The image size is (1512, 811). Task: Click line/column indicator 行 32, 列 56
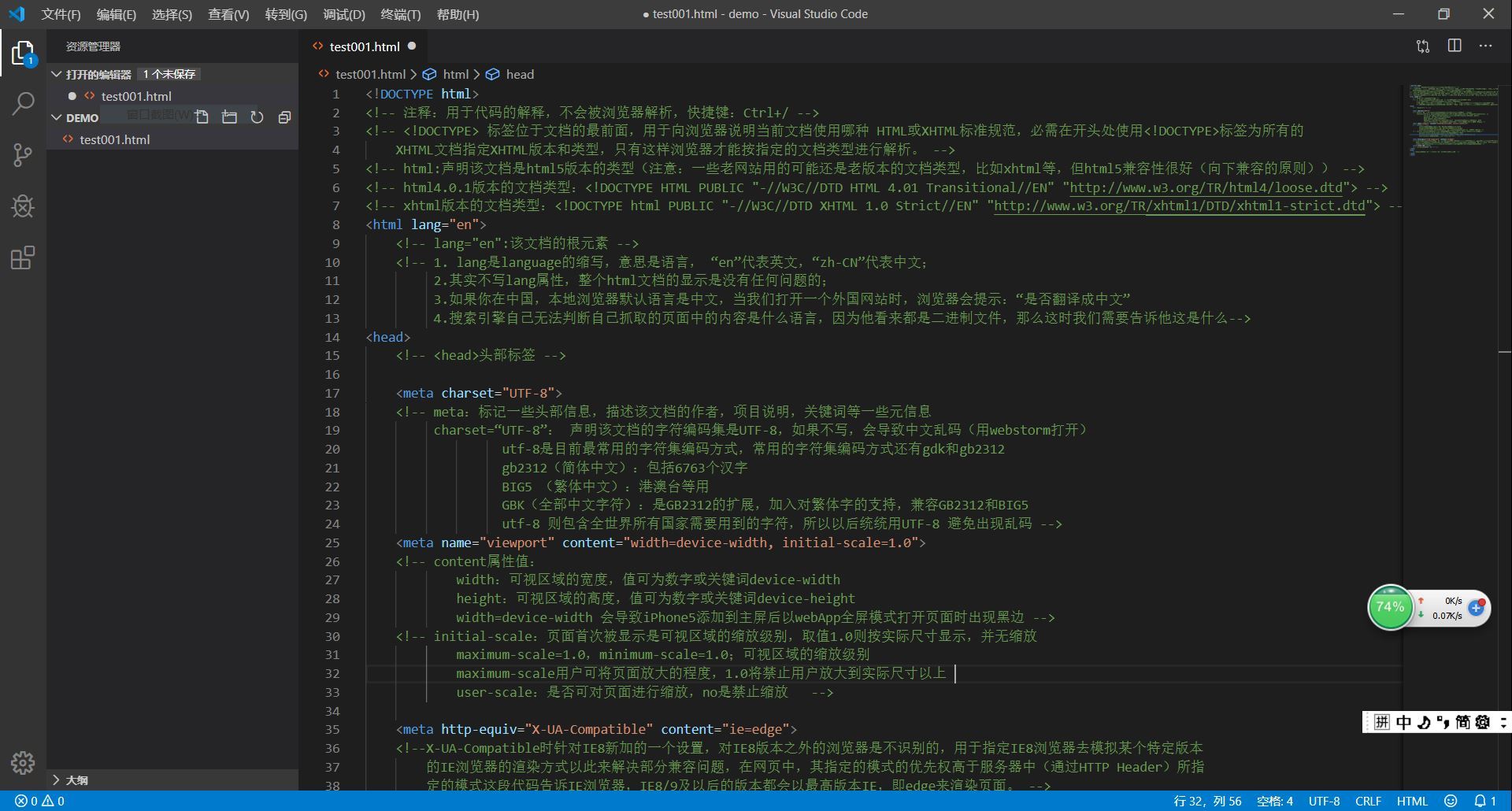tap(1207, 801)
